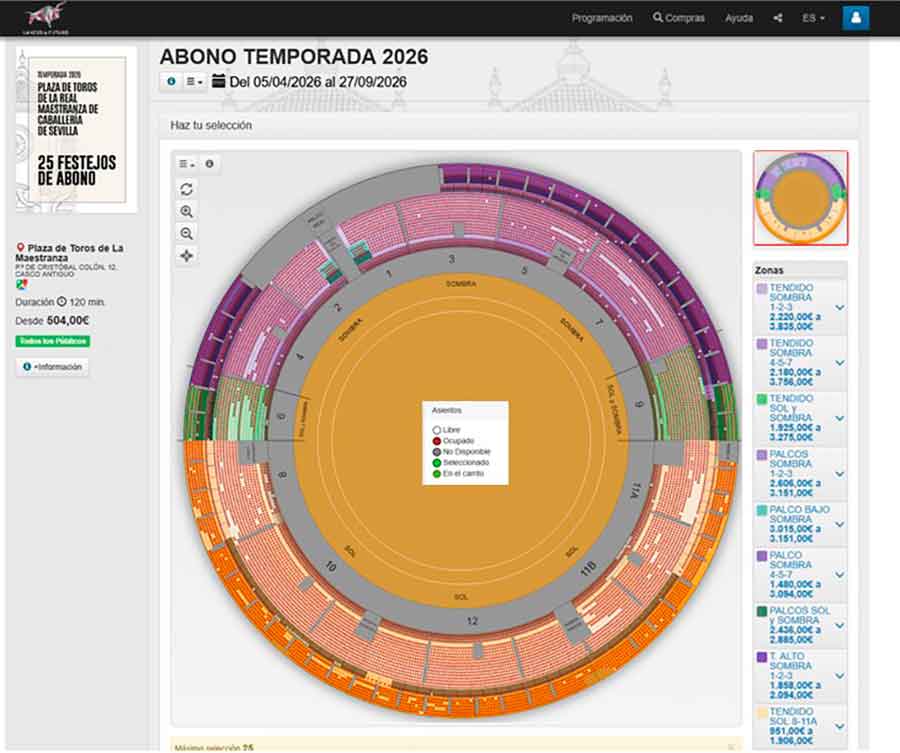The image size is (900, 753).
Task: Open Google Maps location icon for venue
Action: point(22,285)
